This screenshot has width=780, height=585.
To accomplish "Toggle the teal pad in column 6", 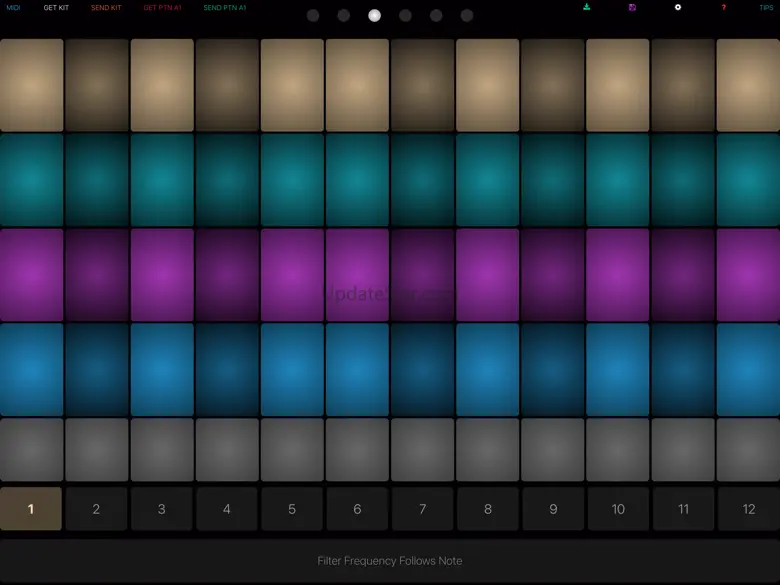I will tap(357, 180).
